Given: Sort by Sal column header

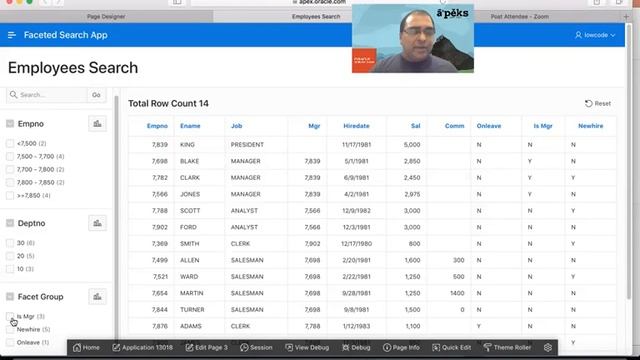Looking at the screenshot, I should [x=416, y=126].
